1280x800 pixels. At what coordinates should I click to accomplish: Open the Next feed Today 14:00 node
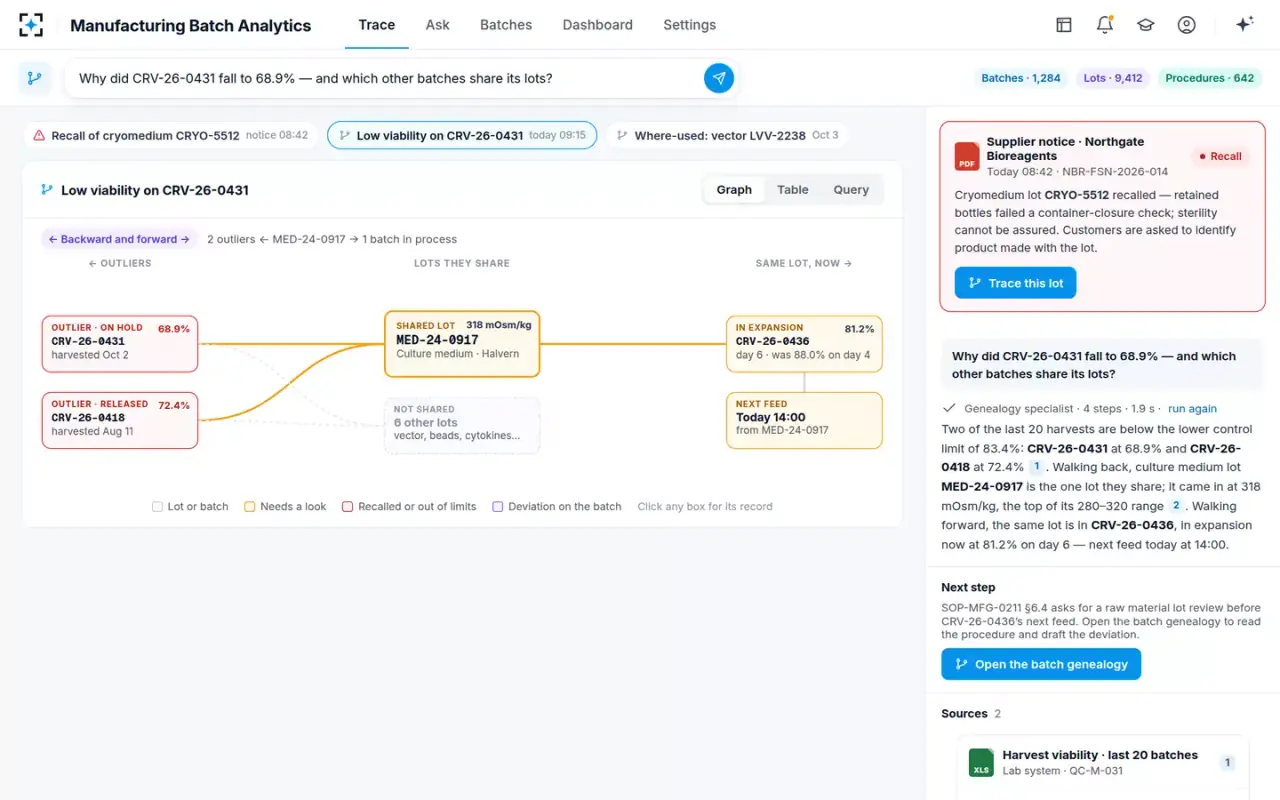pos(804,420)
